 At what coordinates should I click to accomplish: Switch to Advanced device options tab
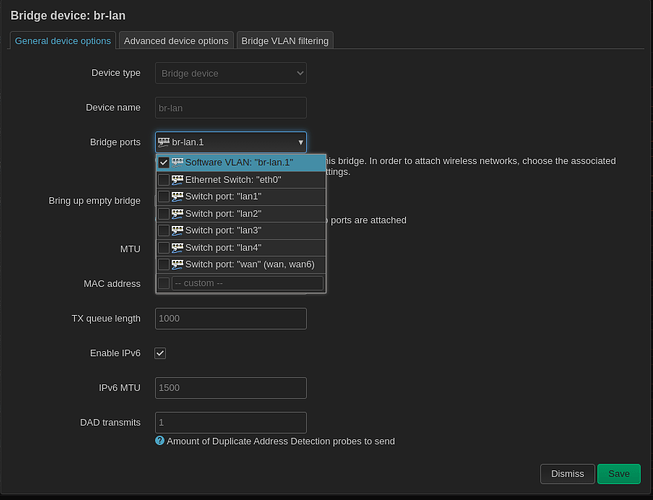click(176, 41)
